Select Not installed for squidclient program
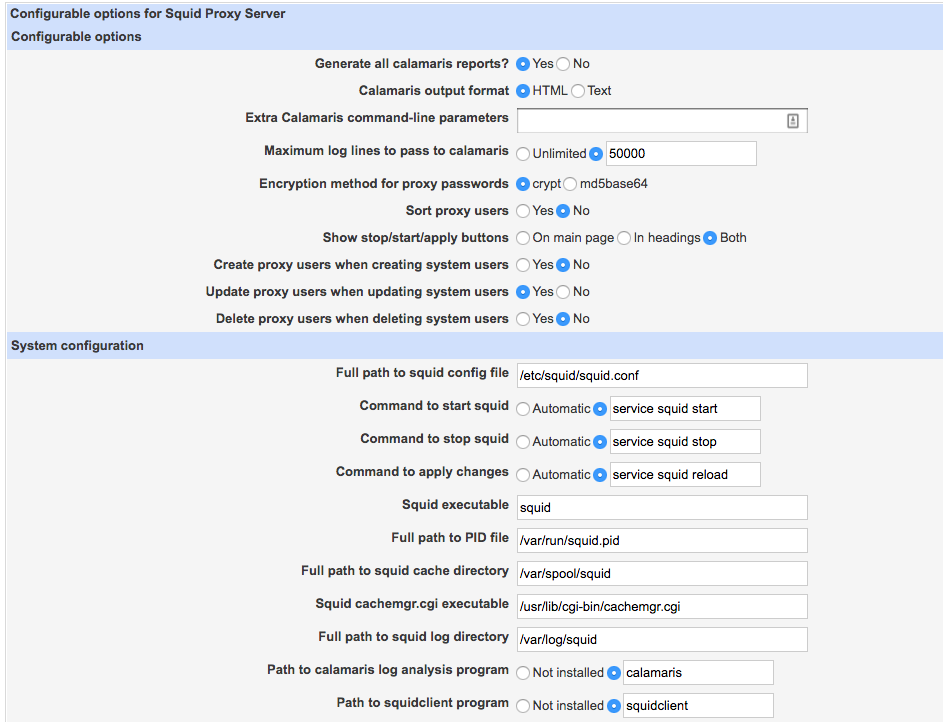 coord(523,706)
